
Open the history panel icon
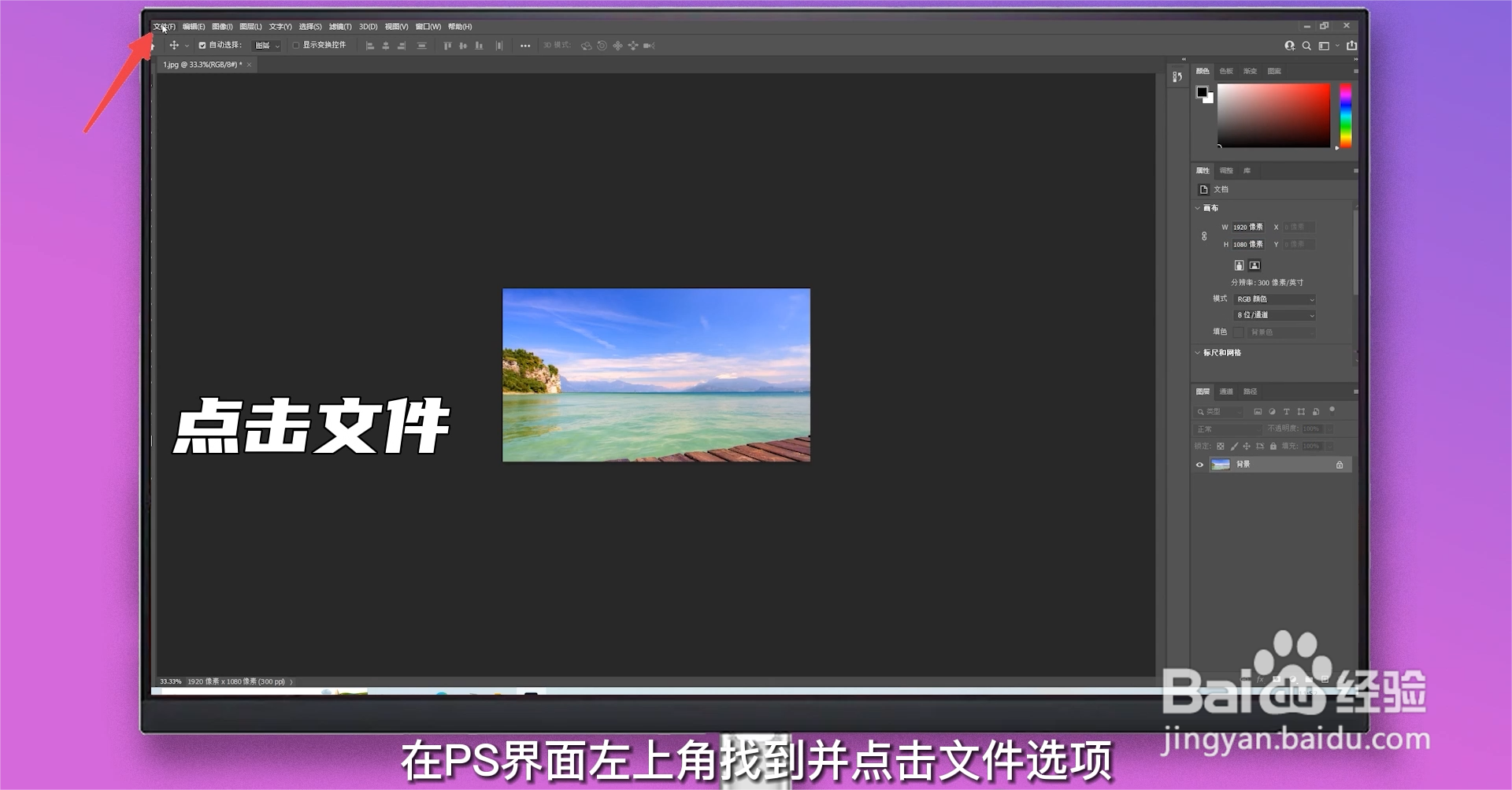[1177, 76]
